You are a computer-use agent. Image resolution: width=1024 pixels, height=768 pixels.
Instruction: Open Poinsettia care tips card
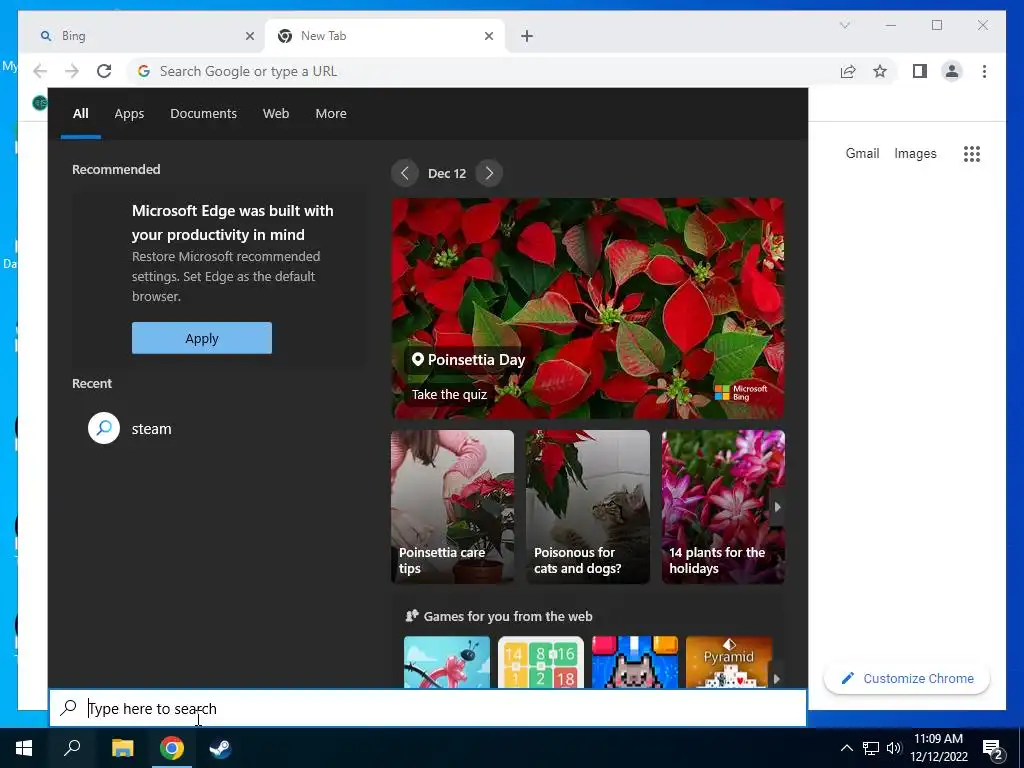point(452,507)
